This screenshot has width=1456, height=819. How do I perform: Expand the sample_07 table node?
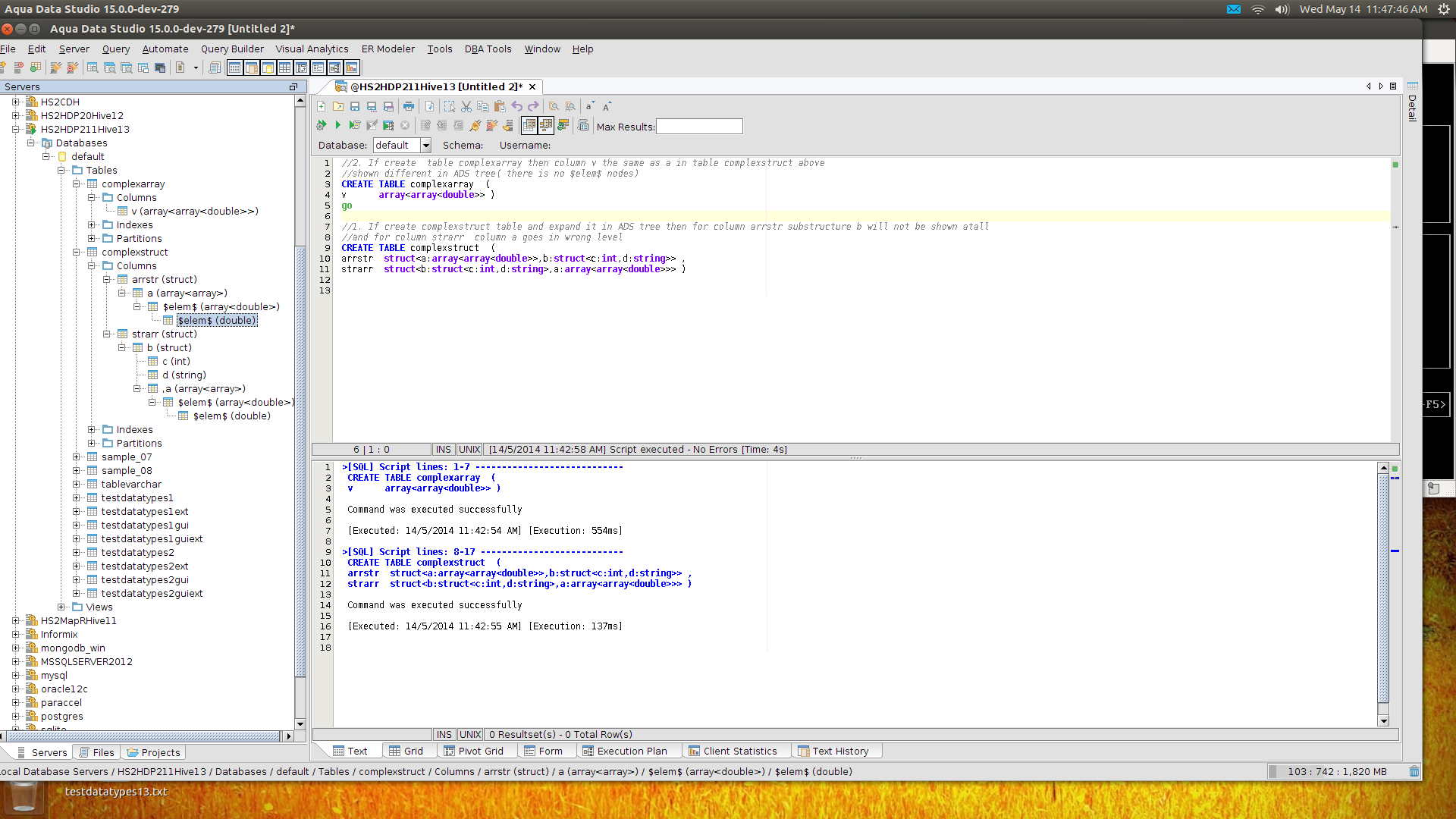click(77, 457)
